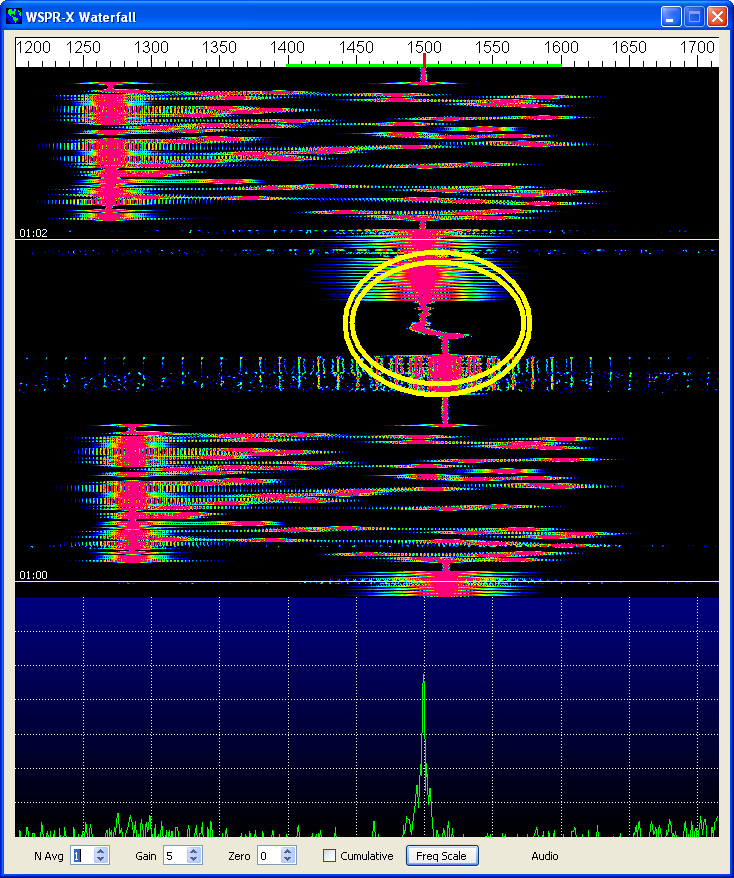Click the N Avg label

pos(49,856)
